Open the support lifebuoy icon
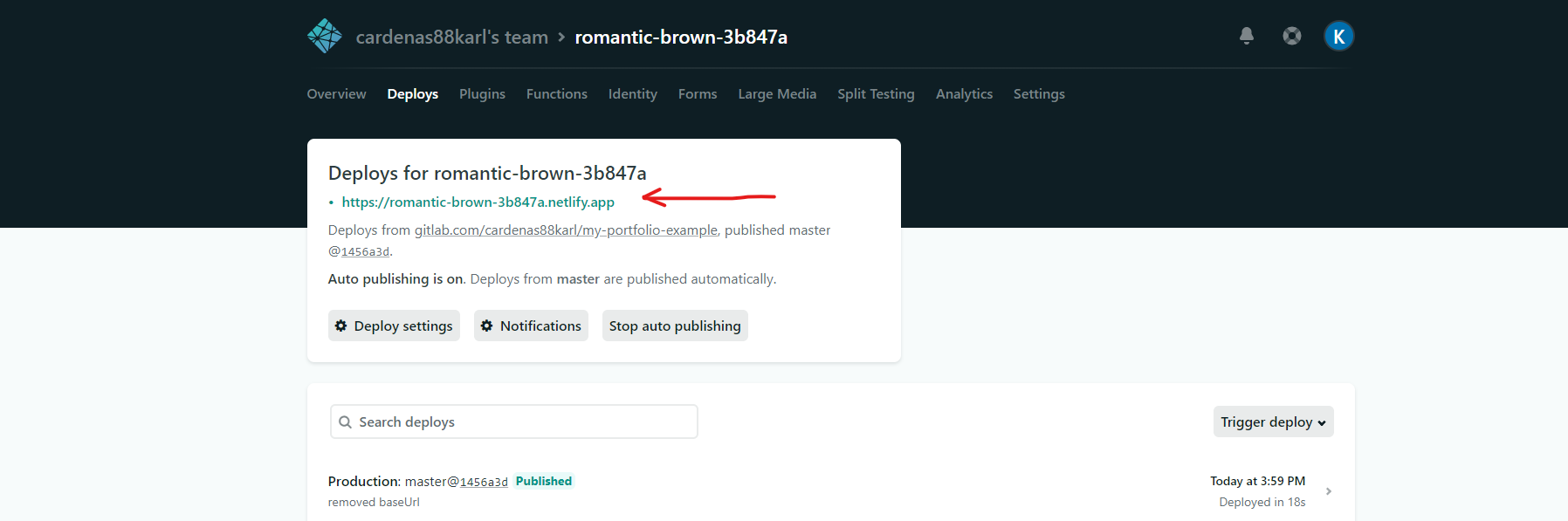 1292,36
